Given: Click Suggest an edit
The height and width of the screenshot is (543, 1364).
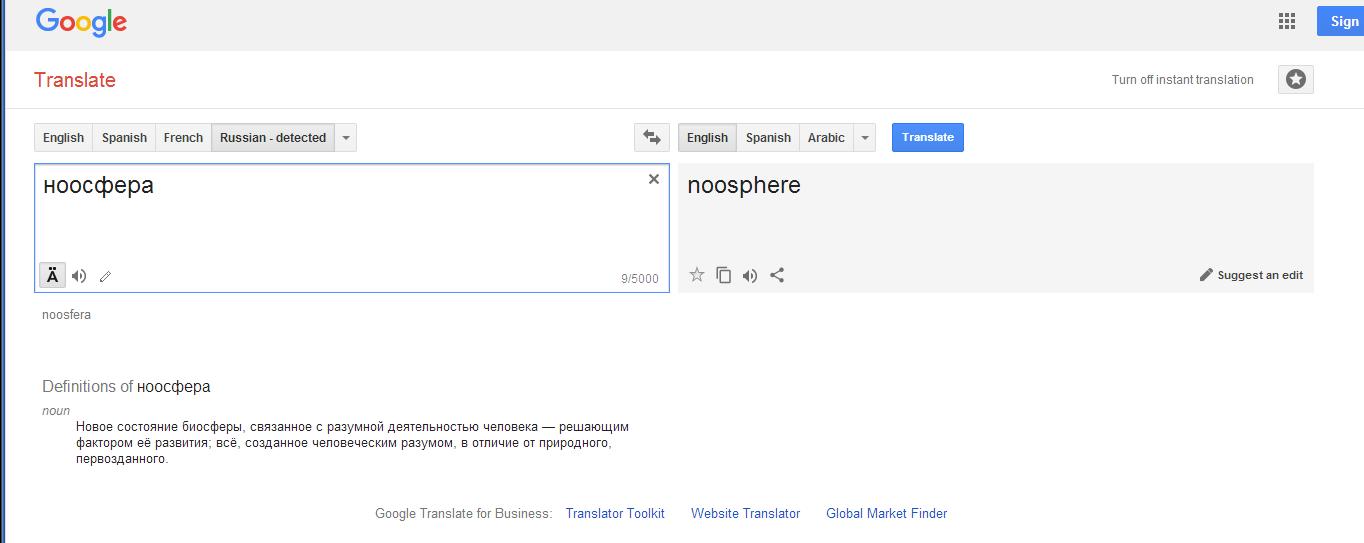Looking at the screenshot, I should 1251,275.
